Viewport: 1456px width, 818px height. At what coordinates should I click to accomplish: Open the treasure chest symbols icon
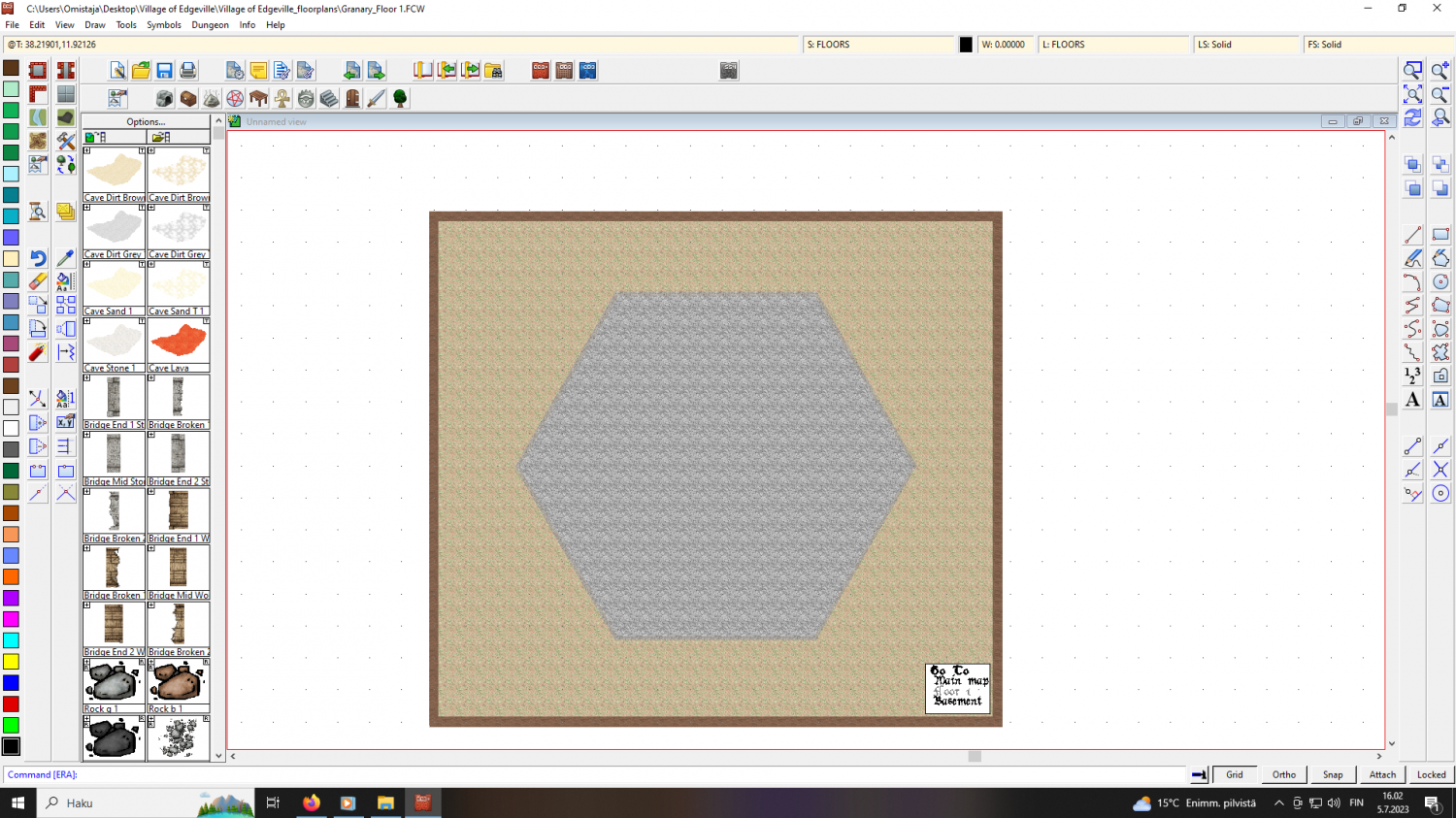(x=188, y=99)
